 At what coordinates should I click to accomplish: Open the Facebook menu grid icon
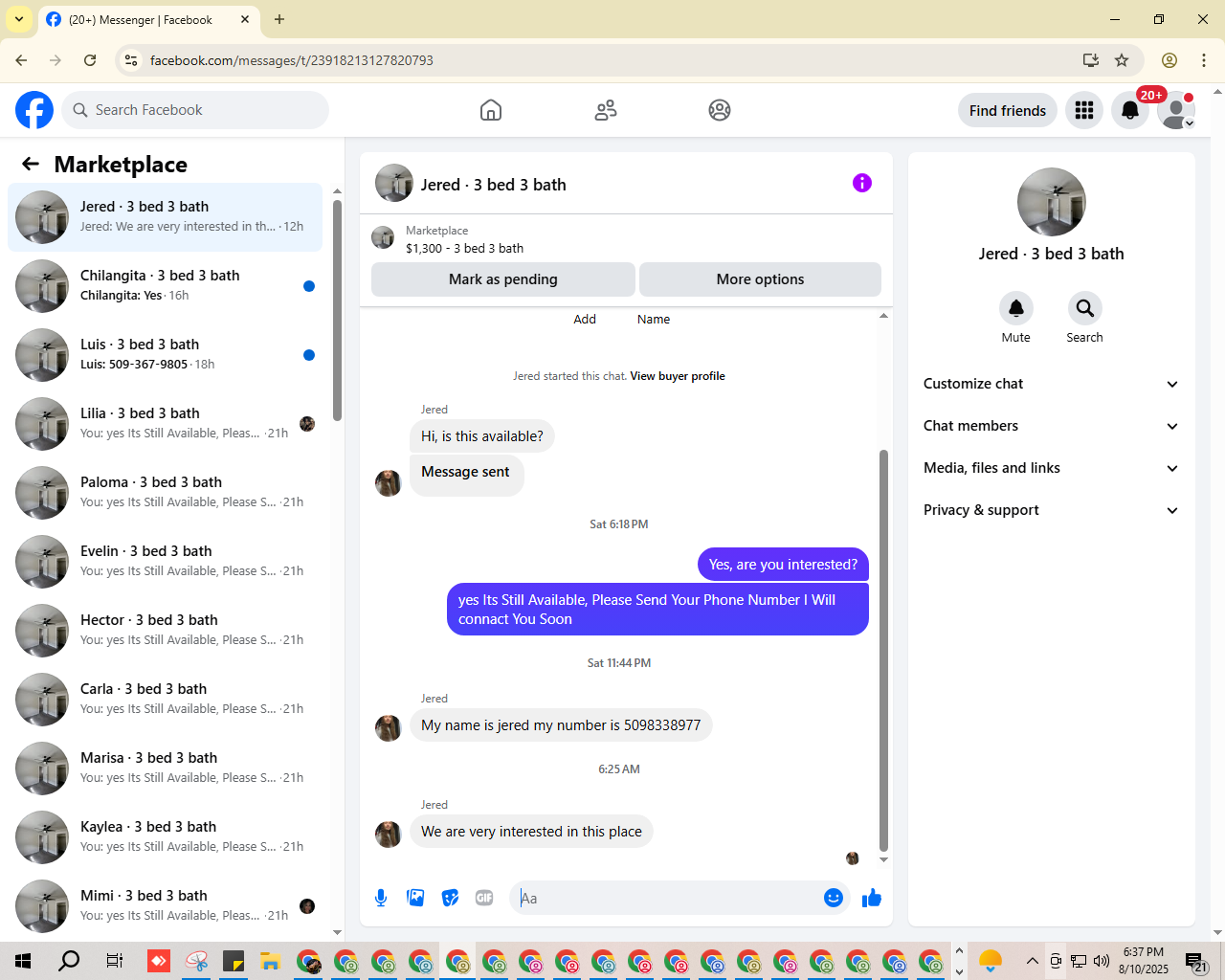[1084, 110]
